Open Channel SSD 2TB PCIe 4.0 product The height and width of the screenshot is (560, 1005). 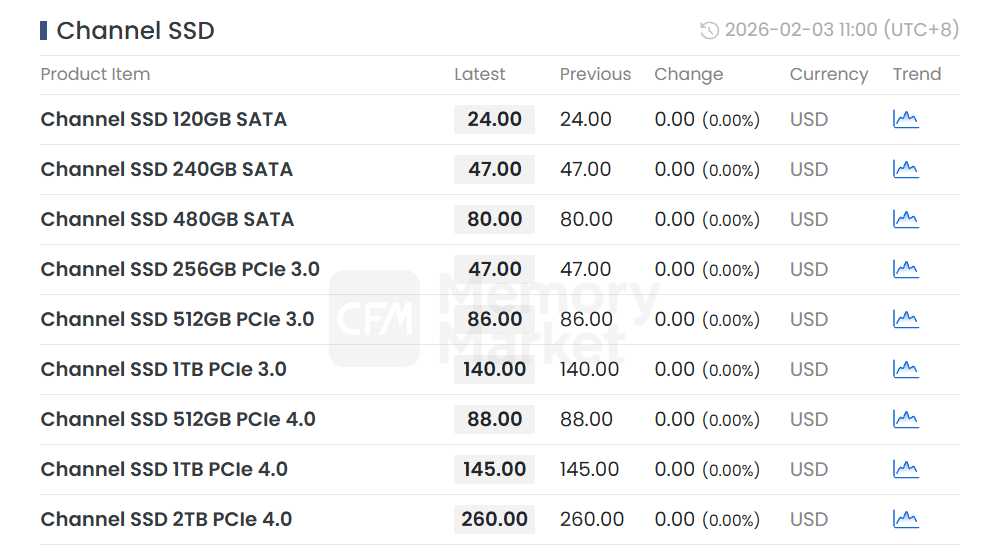click(166, 520)
